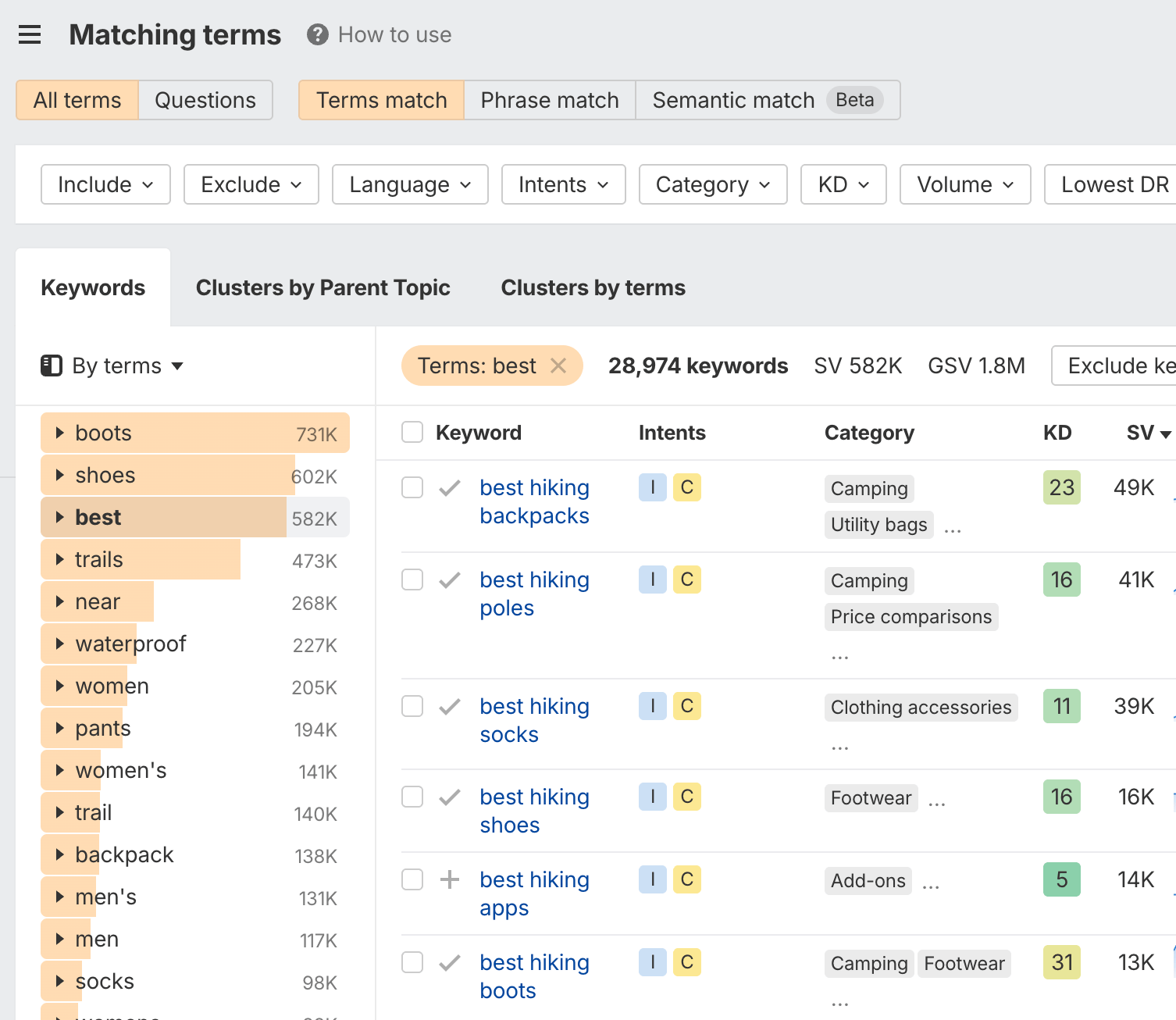
Task: Click the Utility bags category tag
Action: point(879,525)
